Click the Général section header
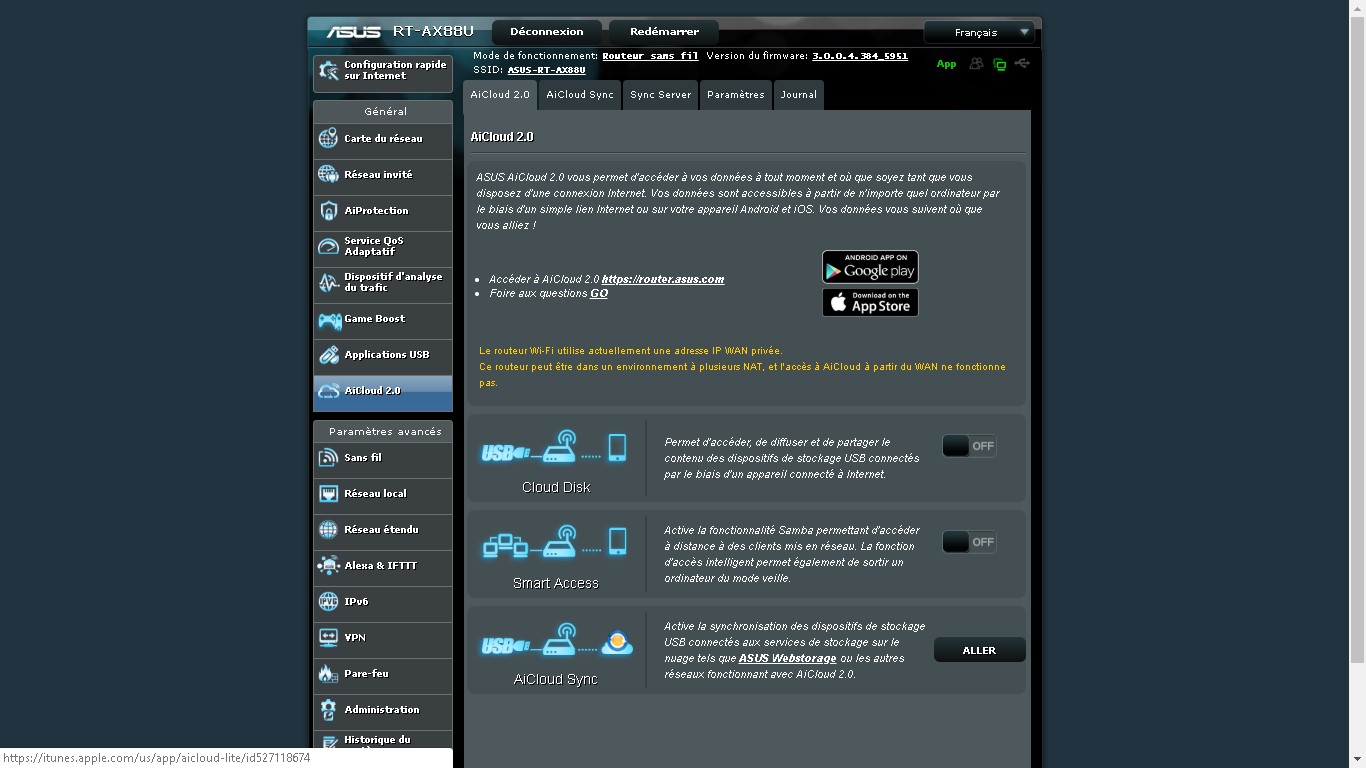The height and width of the screenshot is (768, 1366). (385, 111)
